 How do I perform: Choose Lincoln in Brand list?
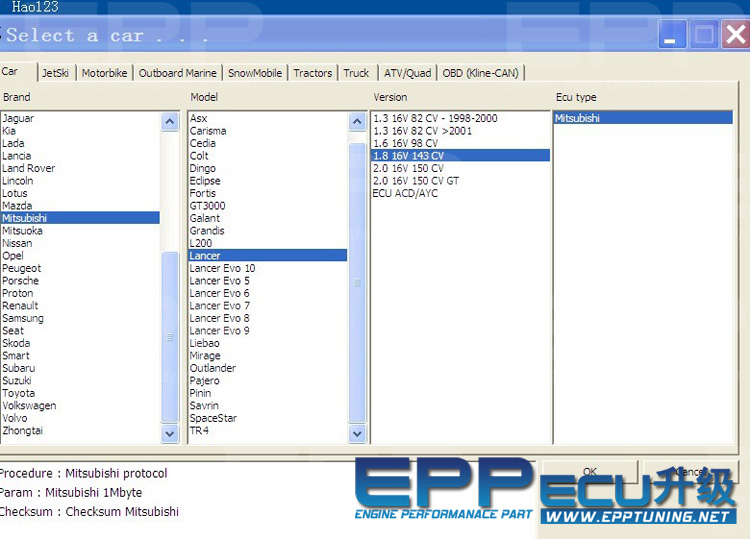pyautogui.click(x=80, y=180)
